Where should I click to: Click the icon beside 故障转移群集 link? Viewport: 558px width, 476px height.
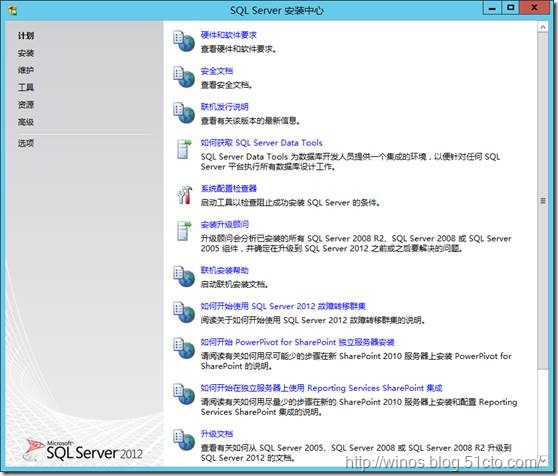click(184, 312)
